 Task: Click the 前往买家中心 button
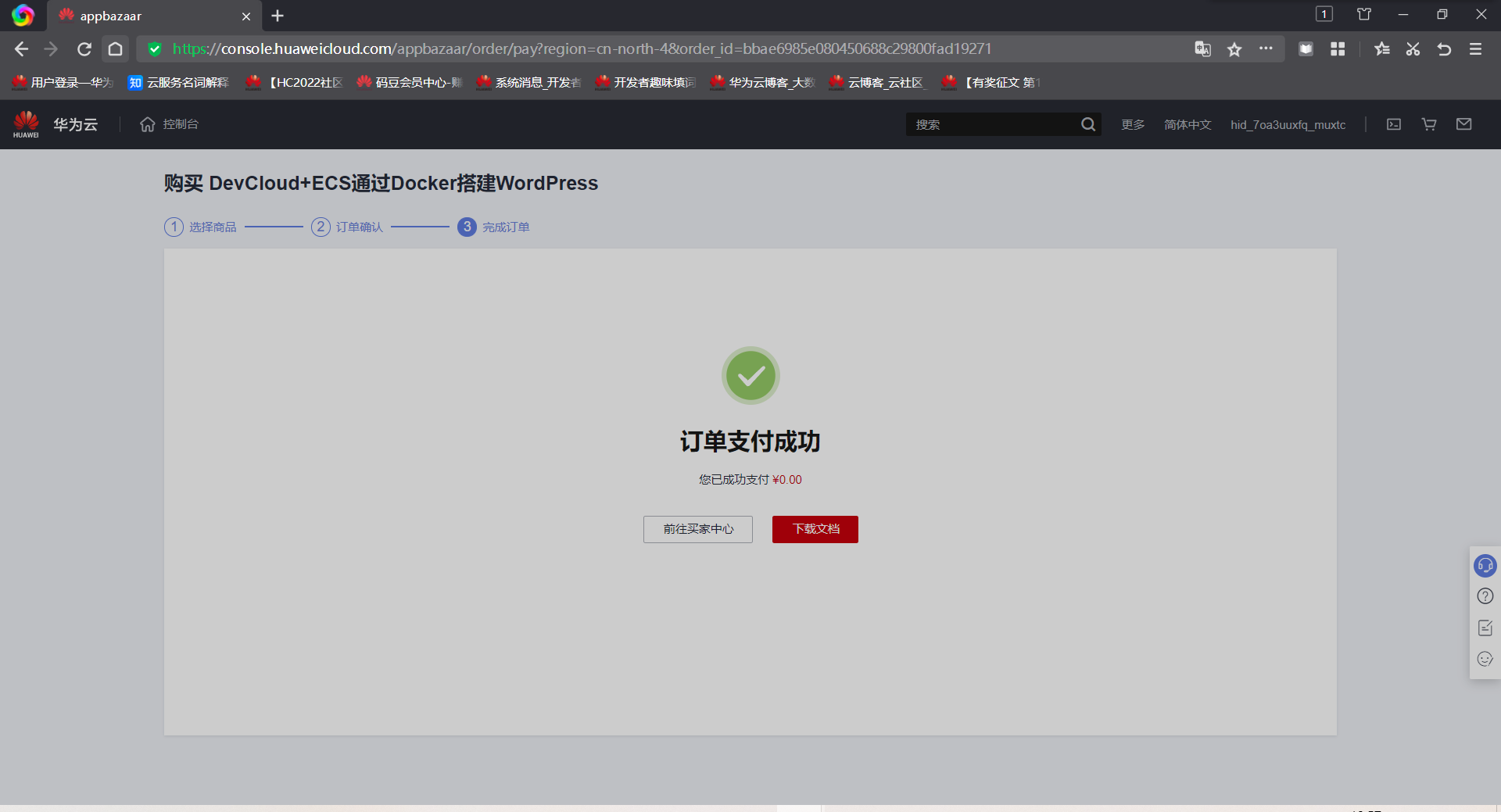pos(698,529)
